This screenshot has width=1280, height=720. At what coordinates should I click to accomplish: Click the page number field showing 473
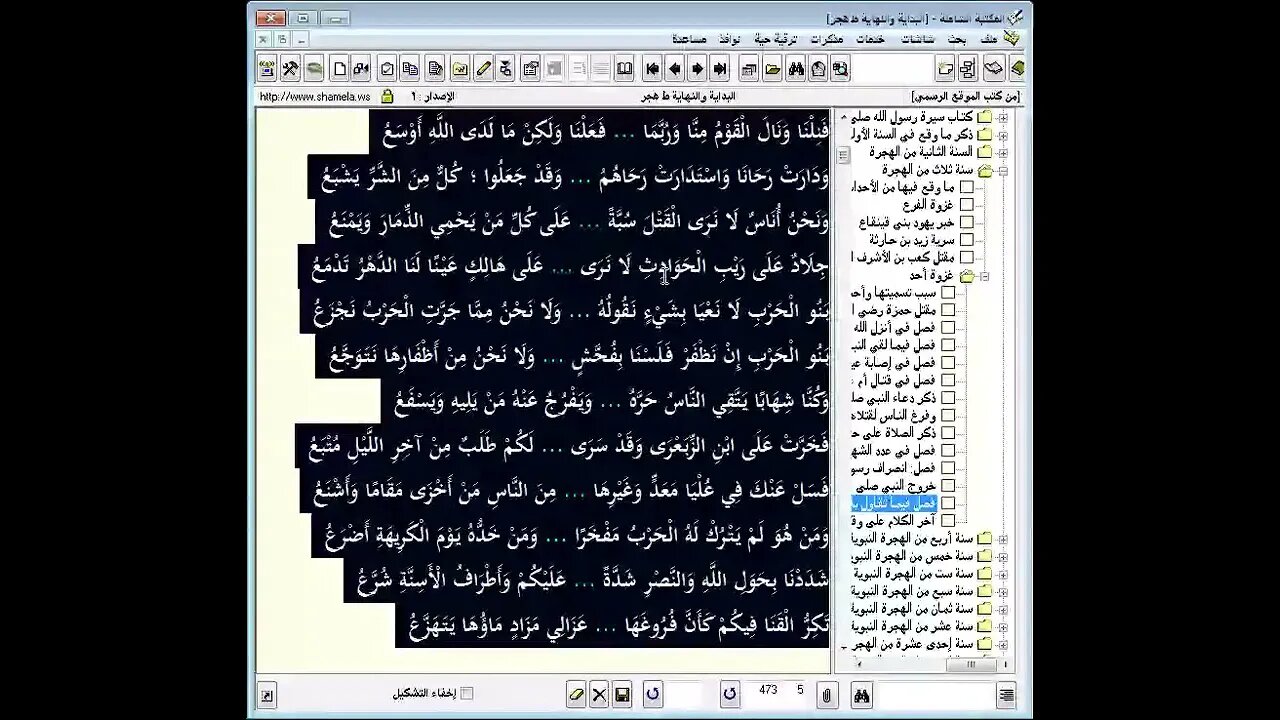coord(768,691)
